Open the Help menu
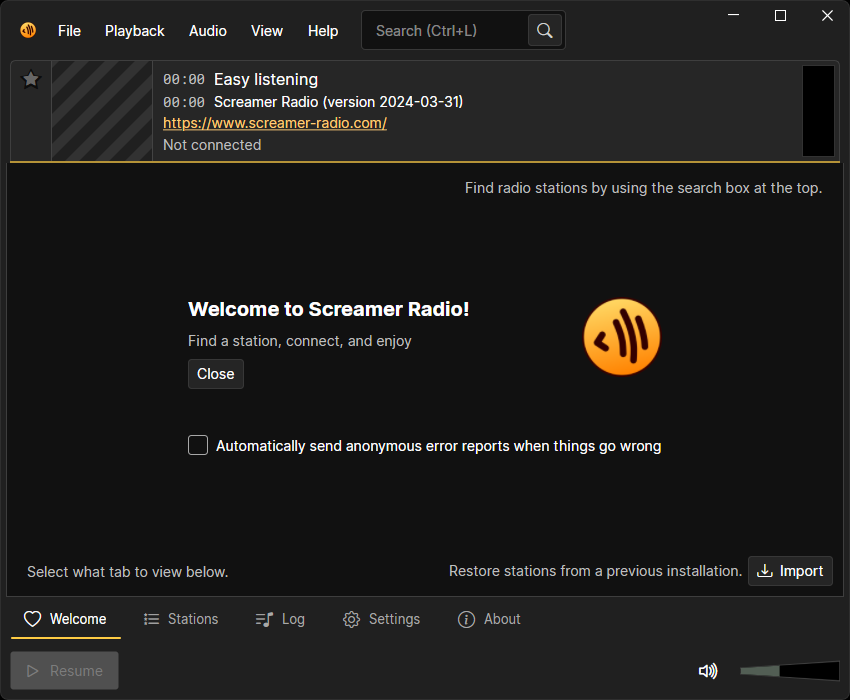 (x=323, y=31)
